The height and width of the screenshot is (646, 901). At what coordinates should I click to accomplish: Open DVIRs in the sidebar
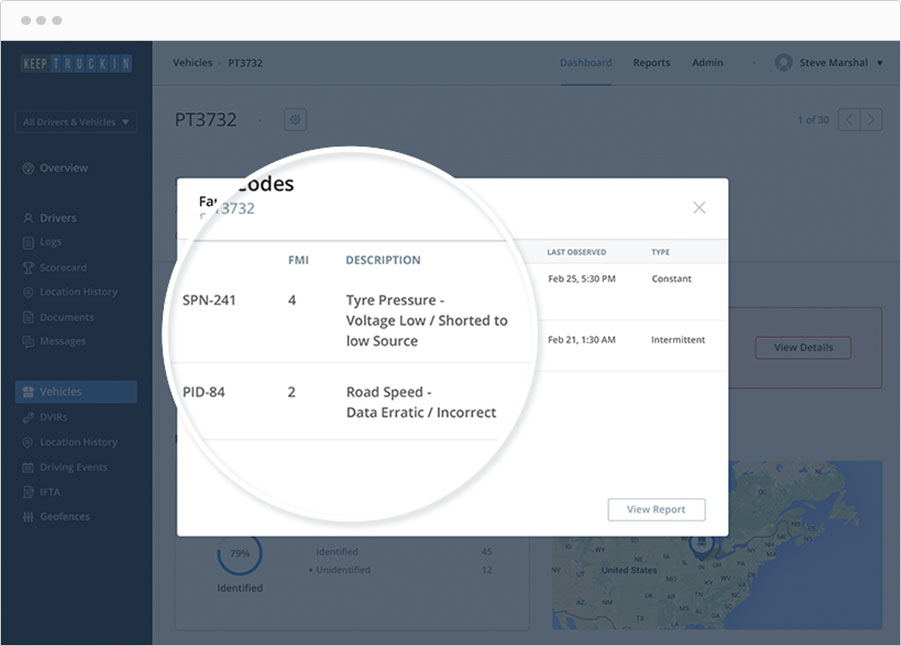click(x=53, y=417)
